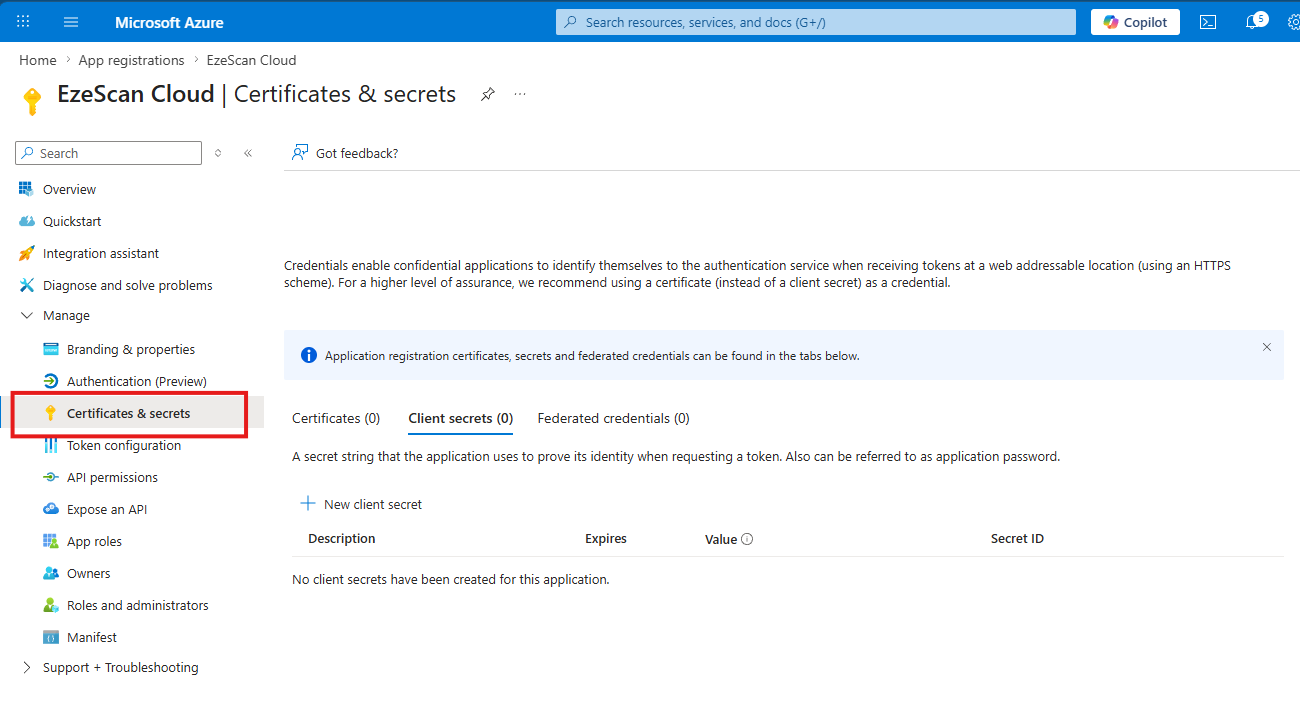
Task: Switch to the Certificates (0) tab
Action: click(336, 418)
